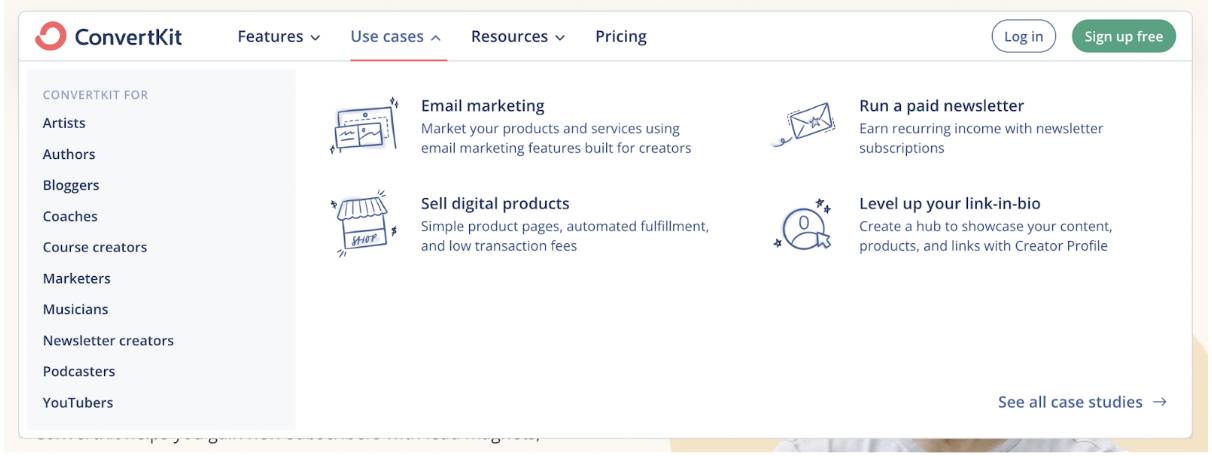Open the Newsletter creators use case
This screenshot has width=1212, height=456.
coord(108,340)
